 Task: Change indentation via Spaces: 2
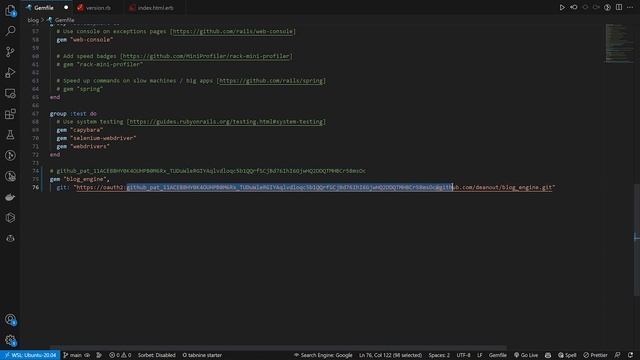(x=439, y=355)
